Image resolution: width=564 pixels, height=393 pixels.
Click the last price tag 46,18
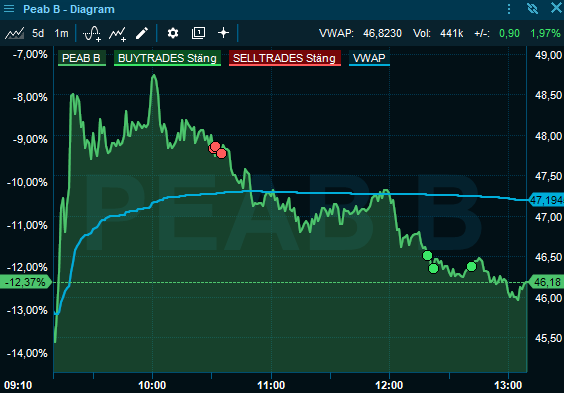tap(546, 282)
